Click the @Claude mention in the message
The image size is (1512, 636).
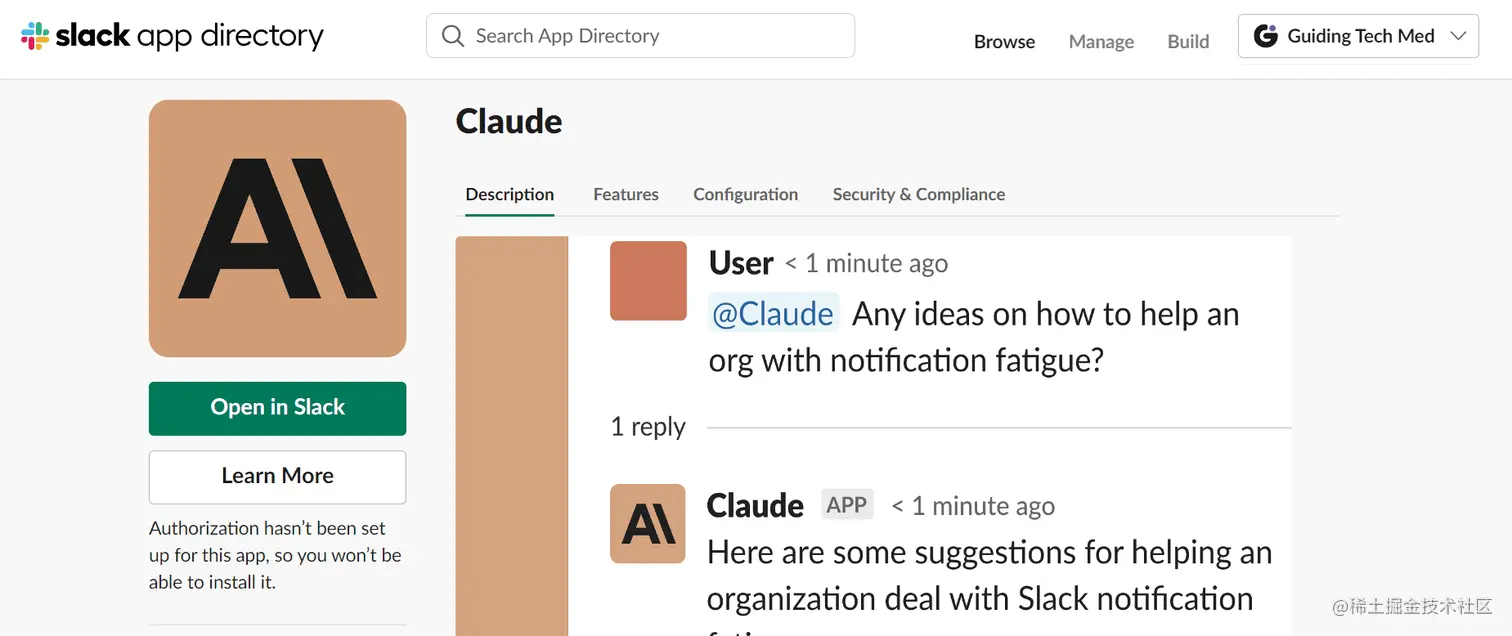tap(773, 314)
